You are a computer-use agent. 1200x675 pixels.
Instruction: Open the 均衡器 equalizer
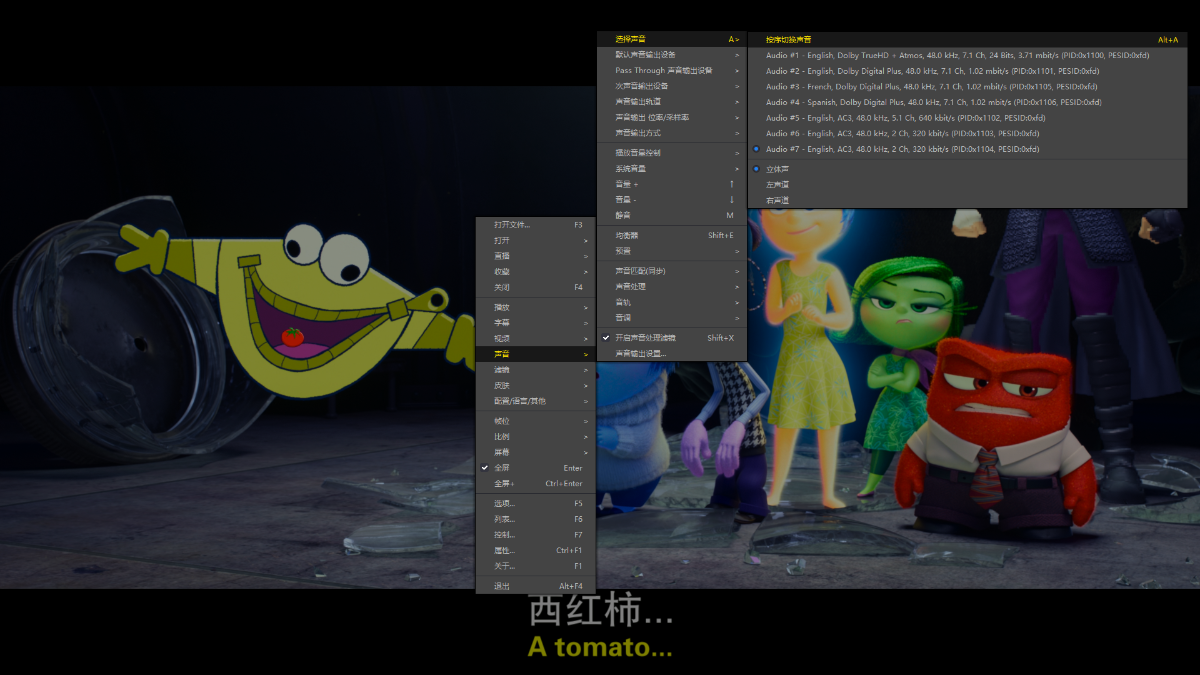627,235
